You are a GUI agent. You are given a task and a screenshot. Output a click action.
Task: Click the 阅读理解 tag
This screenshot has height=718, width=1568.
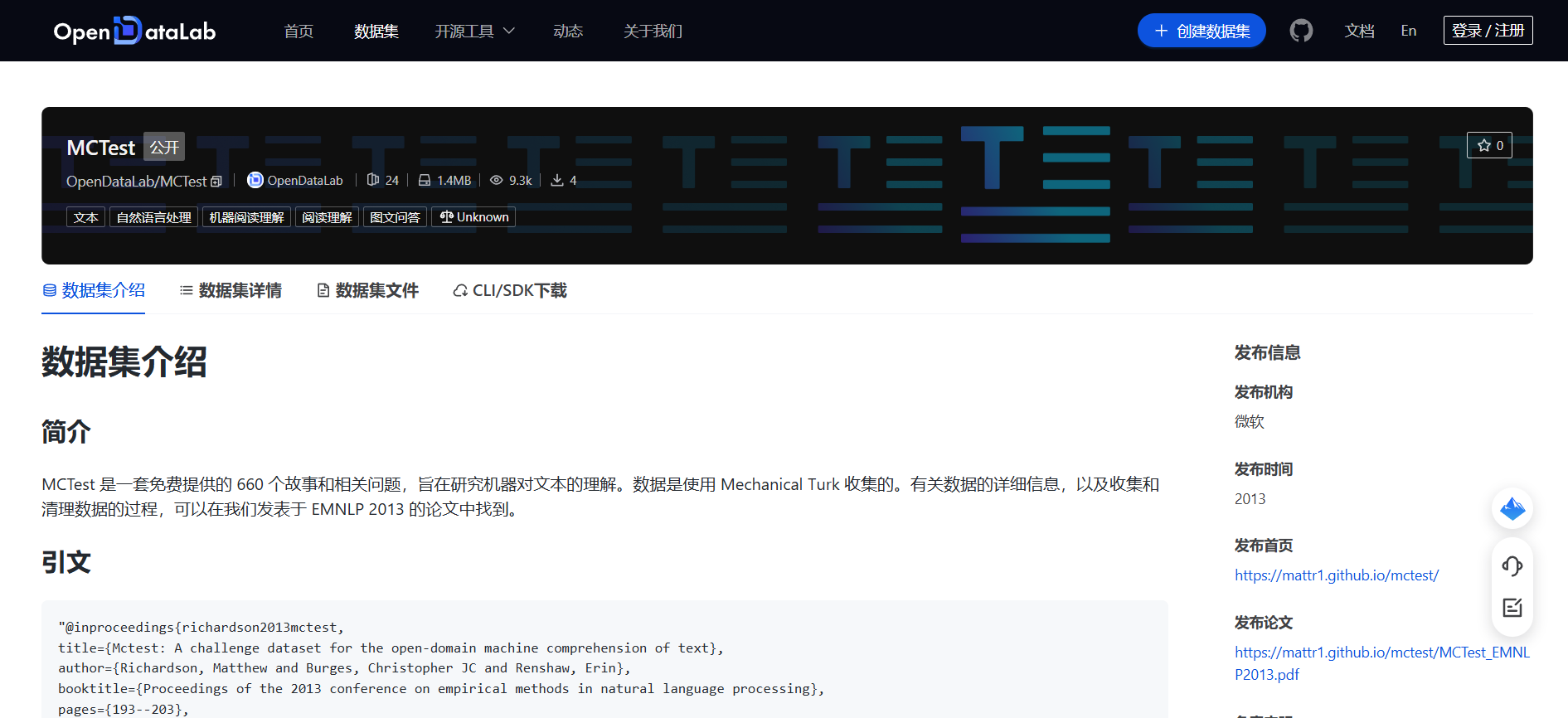pos(327,217)
